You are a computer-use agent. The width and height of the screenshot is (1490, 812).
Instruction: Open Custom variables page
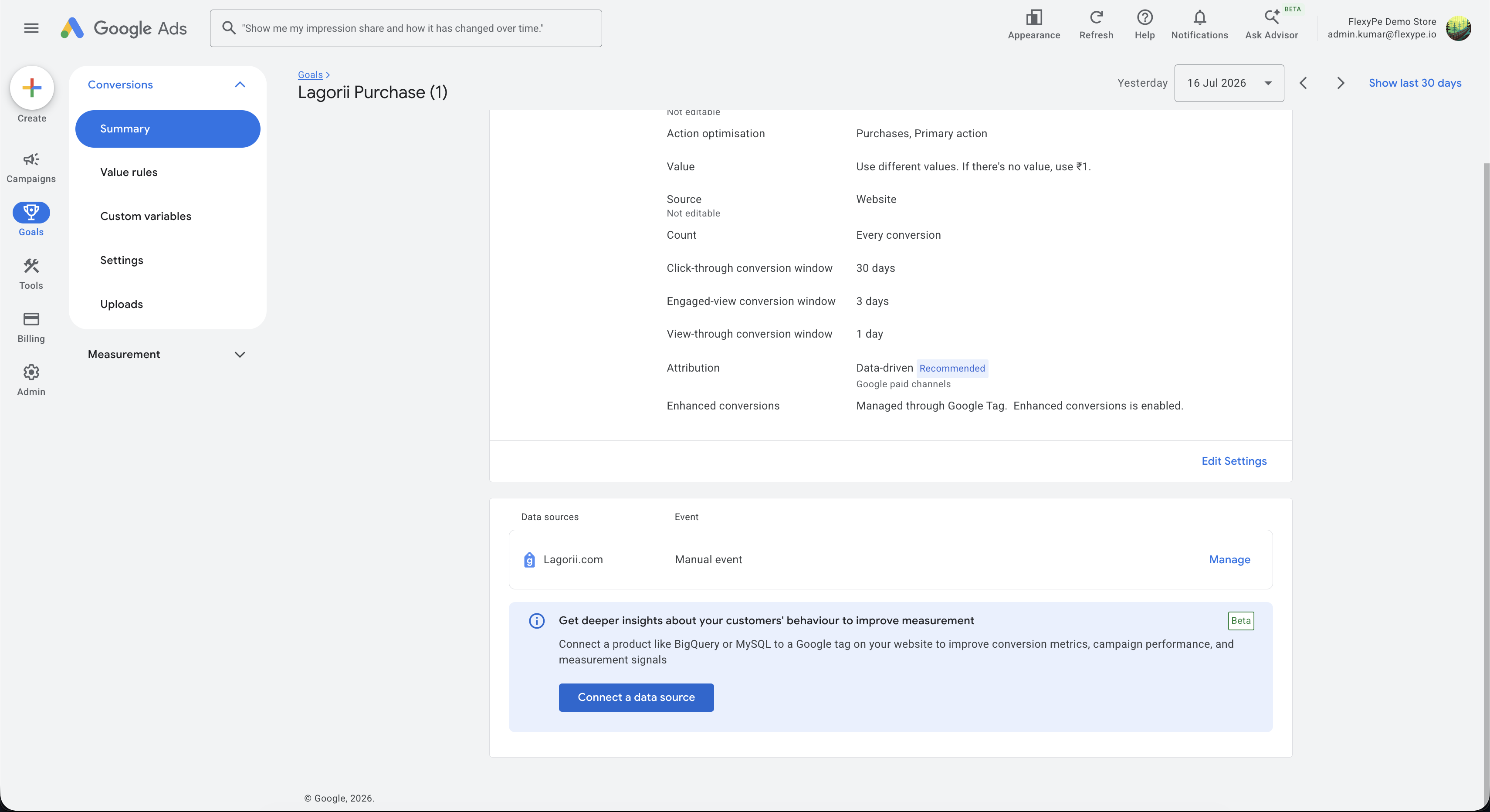(146, 217)
